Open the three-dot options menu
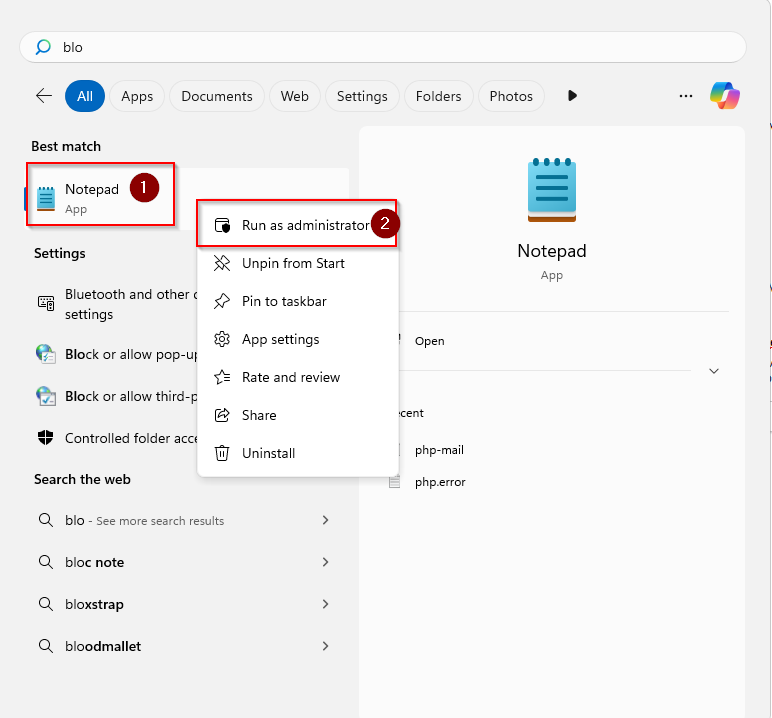The height and width of the screenshot is (718, 772). [686, 96]
